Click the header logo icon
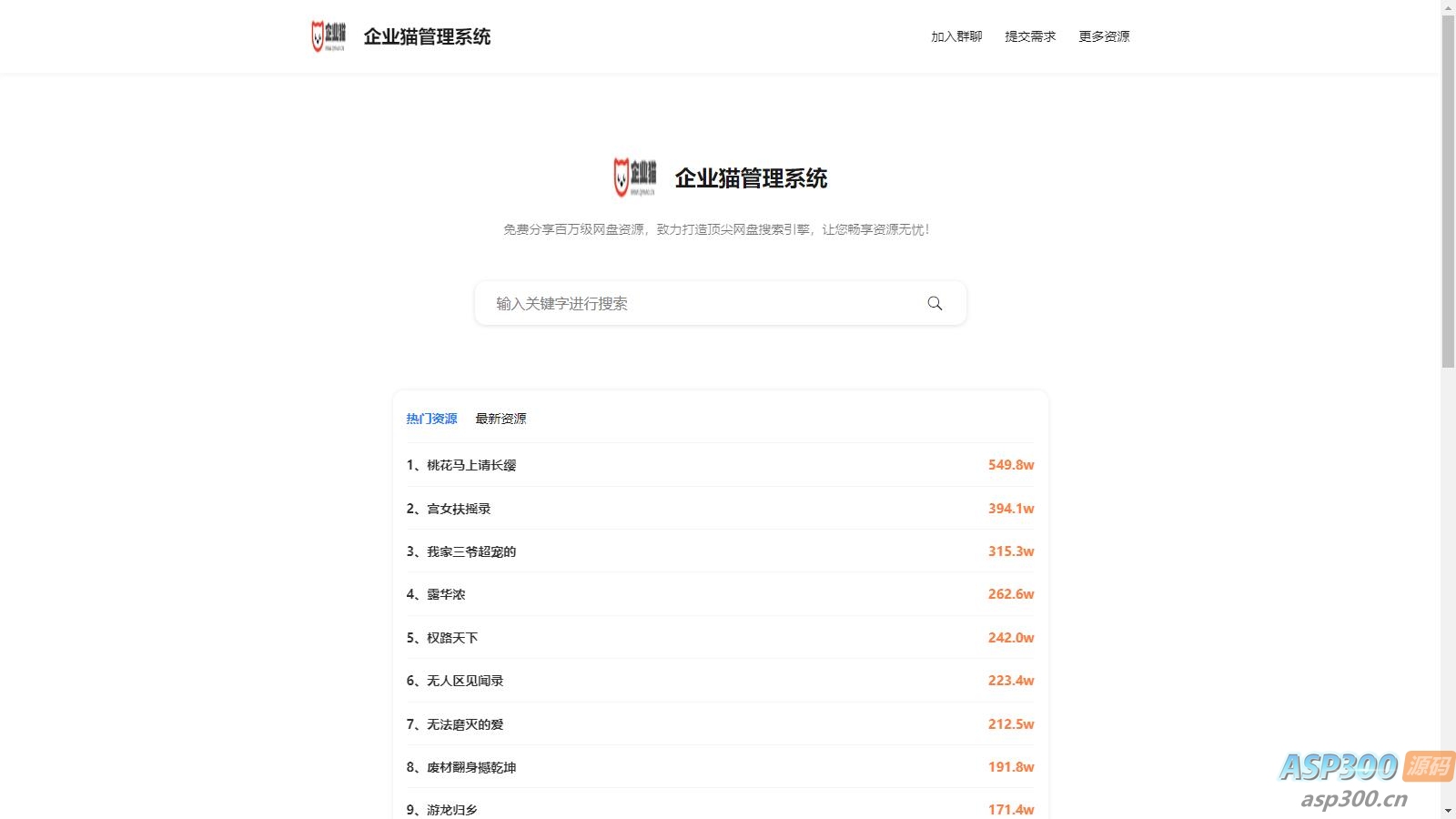The width and height of the screenshot is (1456, 819). [329, 36]
